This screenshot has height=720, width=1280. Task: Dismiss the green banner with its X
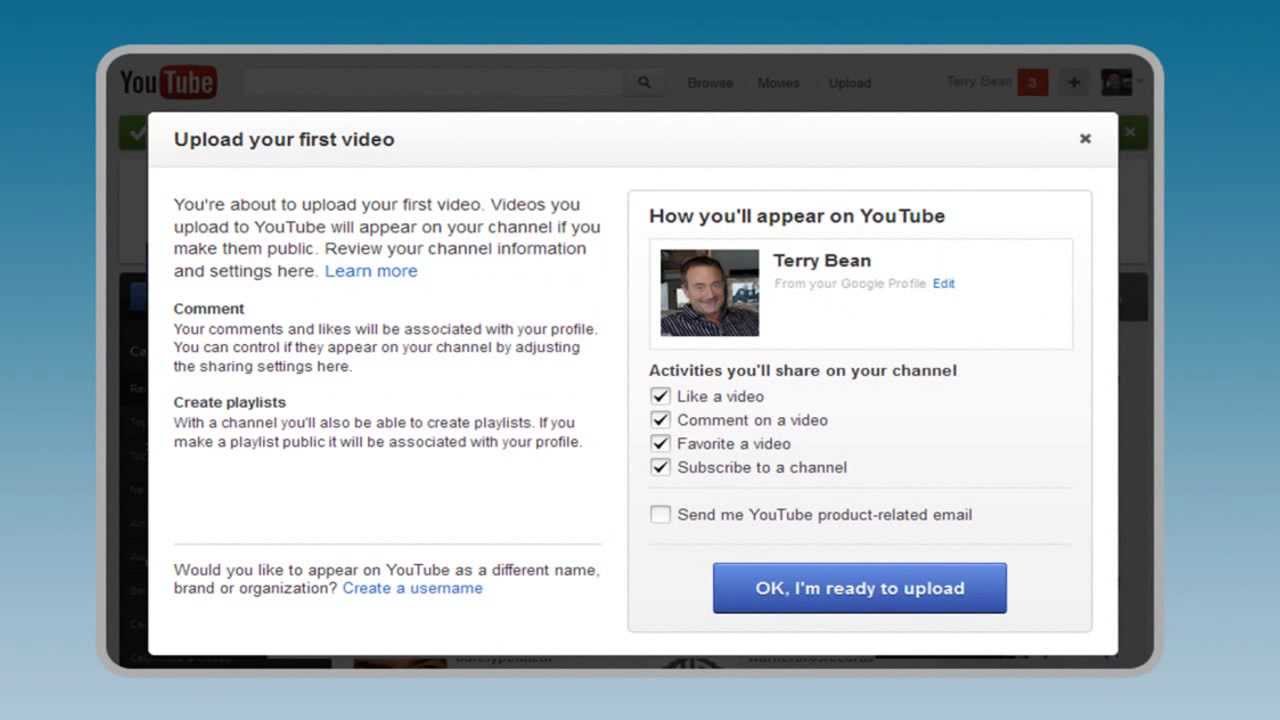pyautogui.click(x=1130, y=132)
